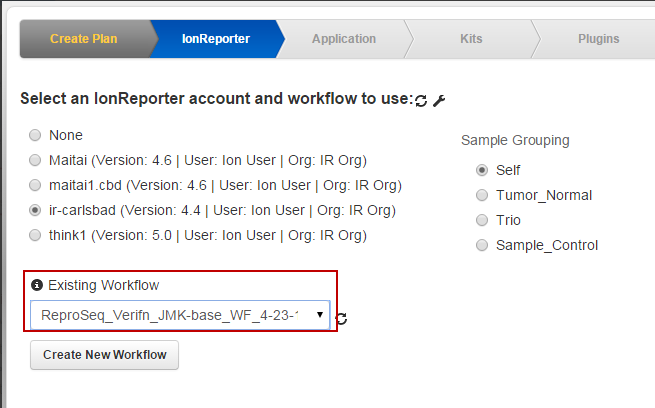Set Sample Grouping to Self
Viewport: 655px width, 408px height.
coord(483,170)
